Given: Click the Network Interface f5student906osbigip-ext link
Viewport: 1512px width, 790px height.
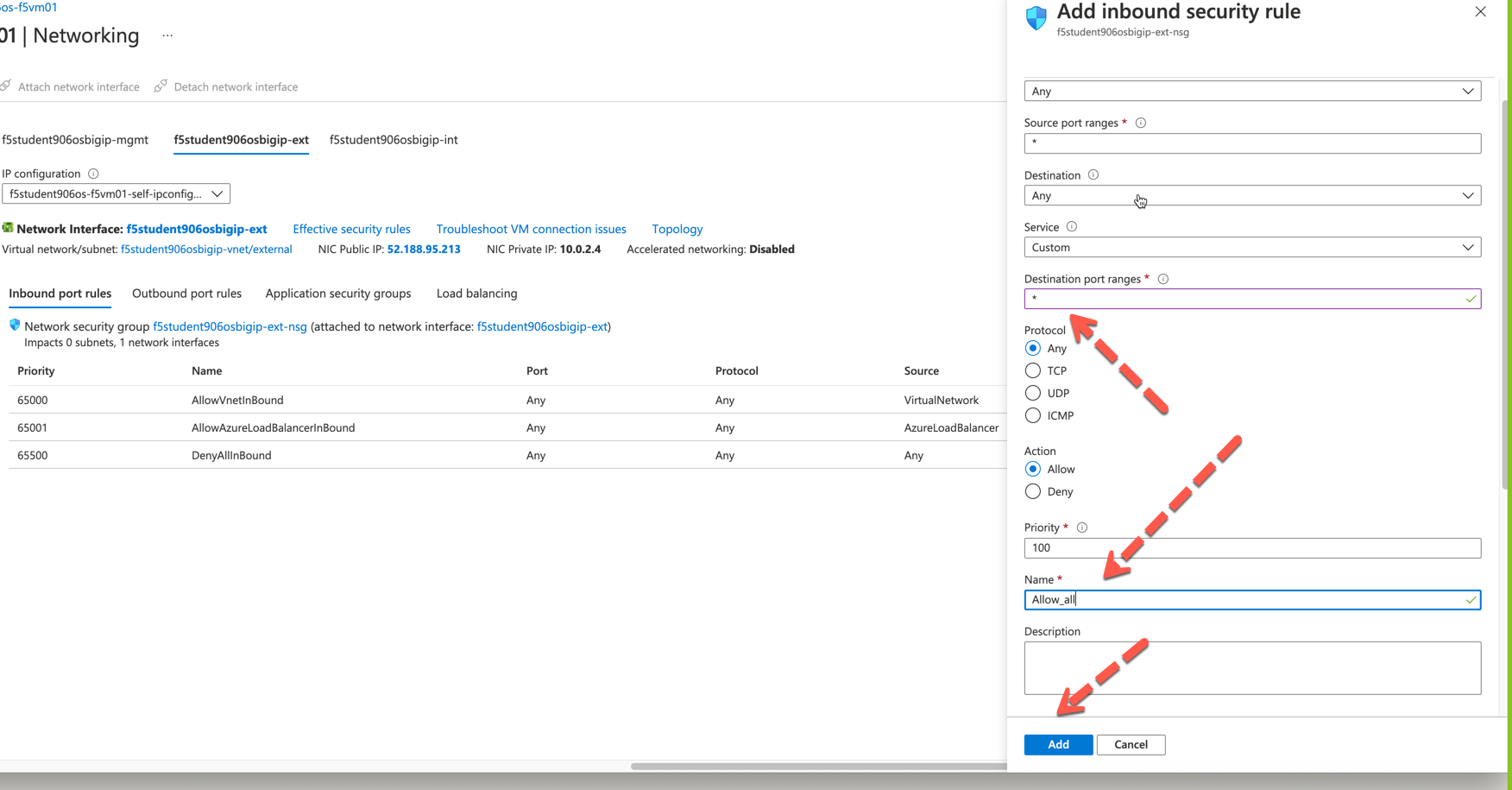Looking at the screenshot, I should click(197, 229).
